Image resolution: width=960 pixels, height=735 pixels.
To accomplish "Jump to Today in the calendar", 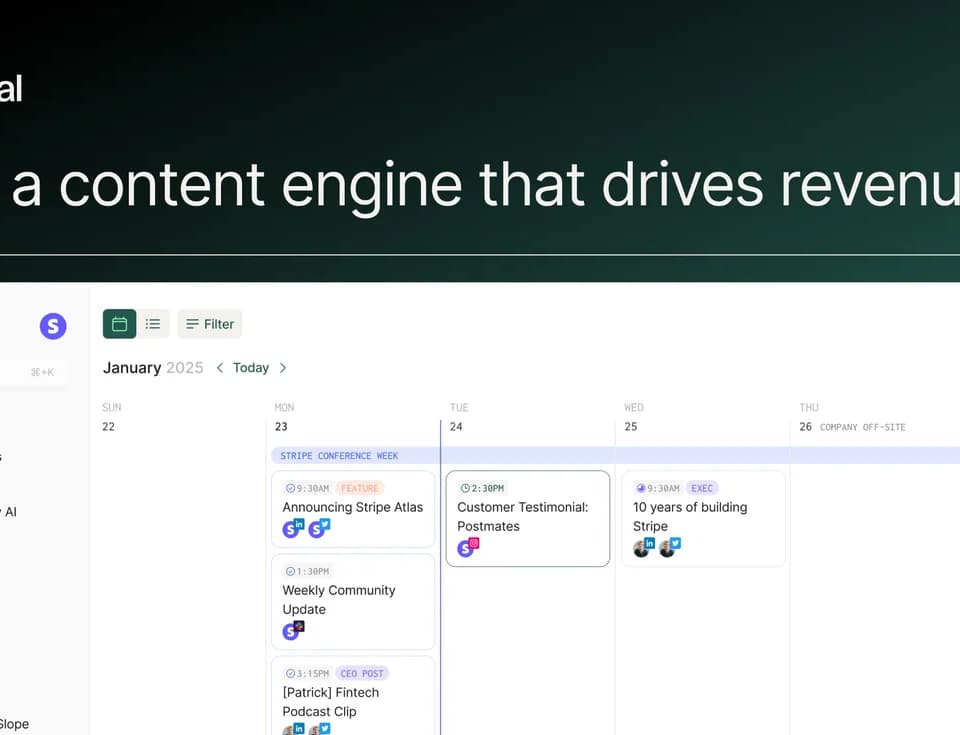I will point(251,368).
